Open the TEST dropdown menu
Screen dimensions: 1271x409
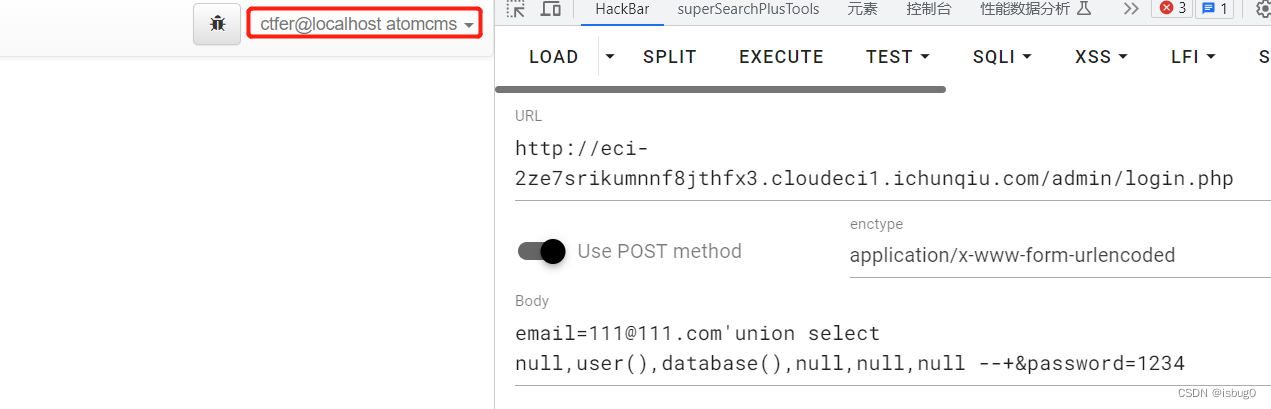(898, 57)
